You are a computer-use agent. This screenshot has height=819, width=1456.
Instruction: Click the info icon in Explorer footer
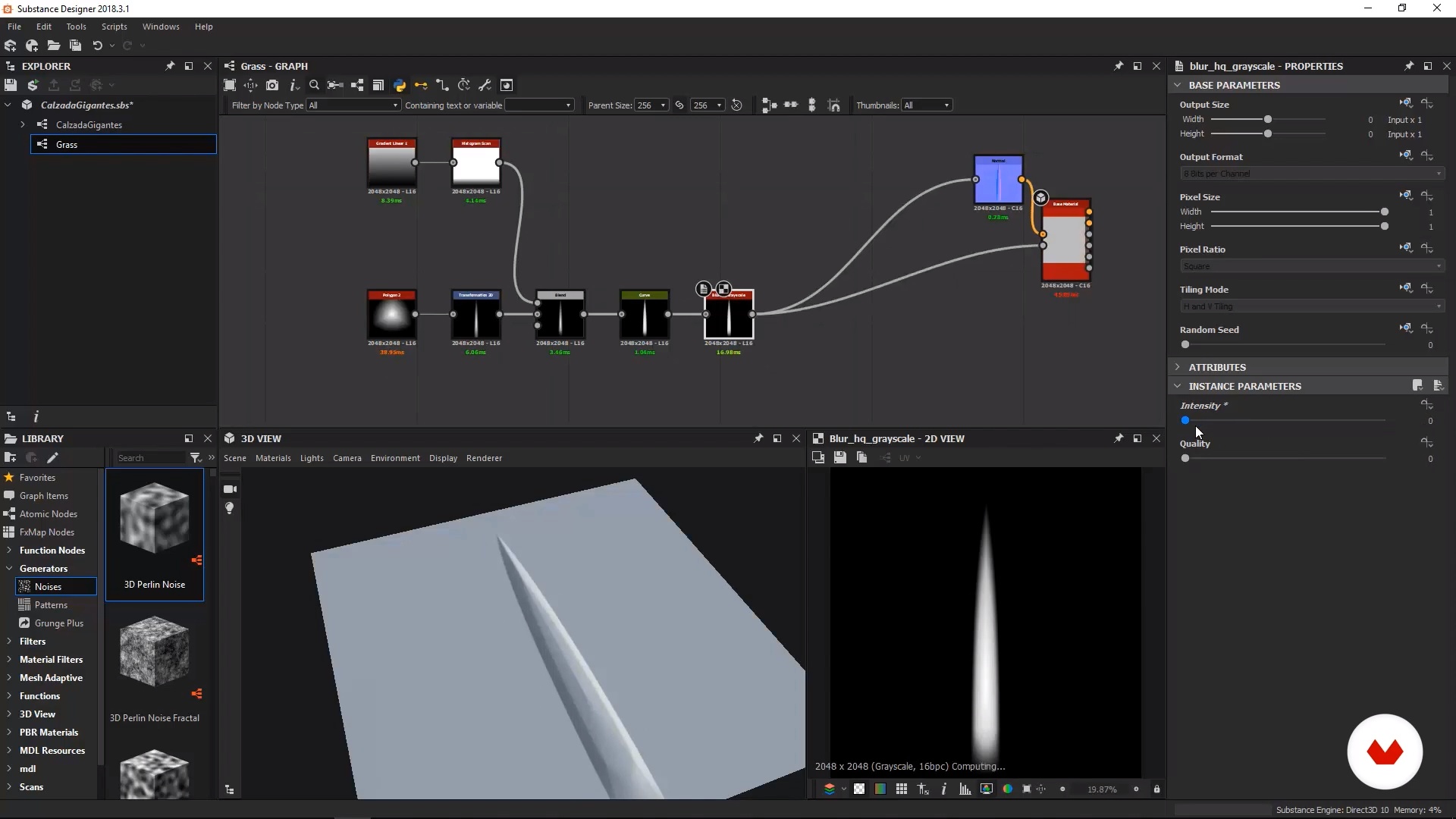(x=36, y=416)
